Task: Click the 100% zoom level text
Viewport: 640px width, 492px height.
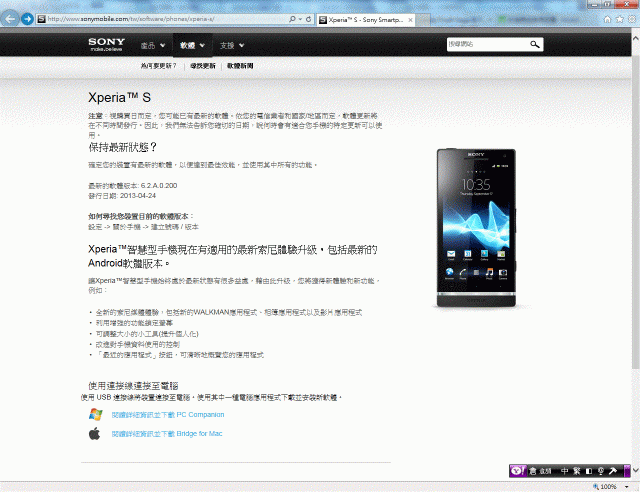Action: click(x=609, y=487)
